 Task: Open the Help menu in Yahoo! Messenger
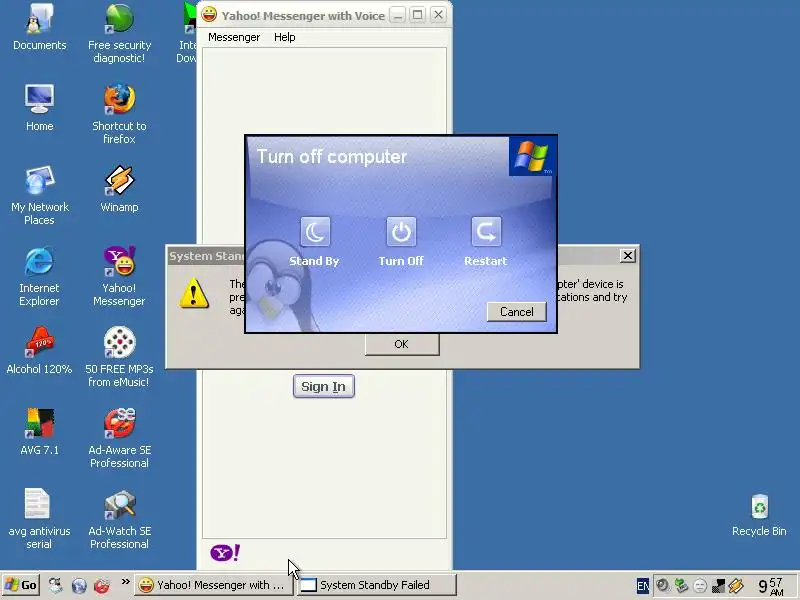(284, 37)
